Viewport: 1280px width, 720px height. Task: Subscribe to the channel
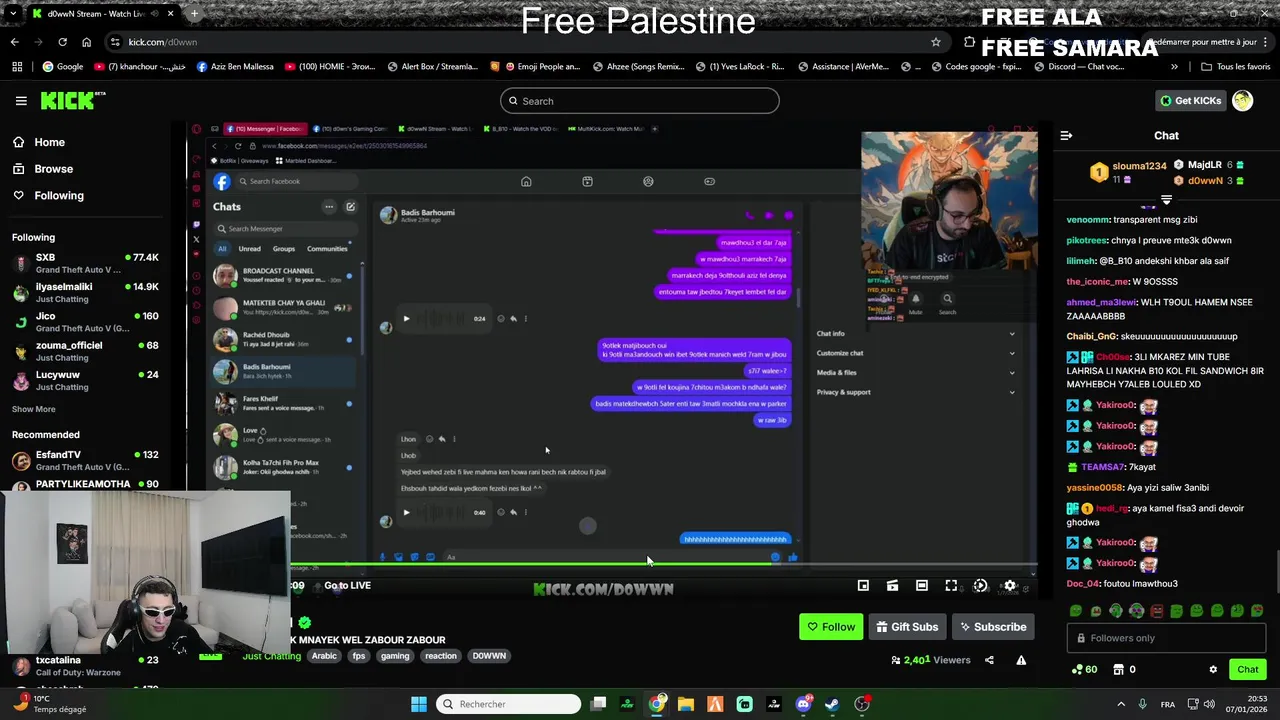pyautogui.click(x=993, y=627)
